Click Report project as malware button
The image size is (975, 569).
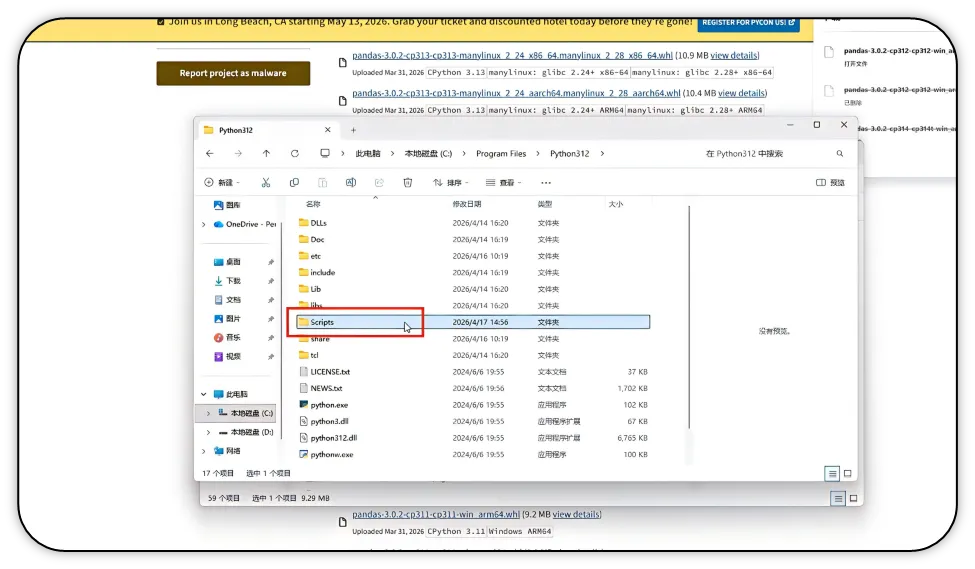coord(233,73)
